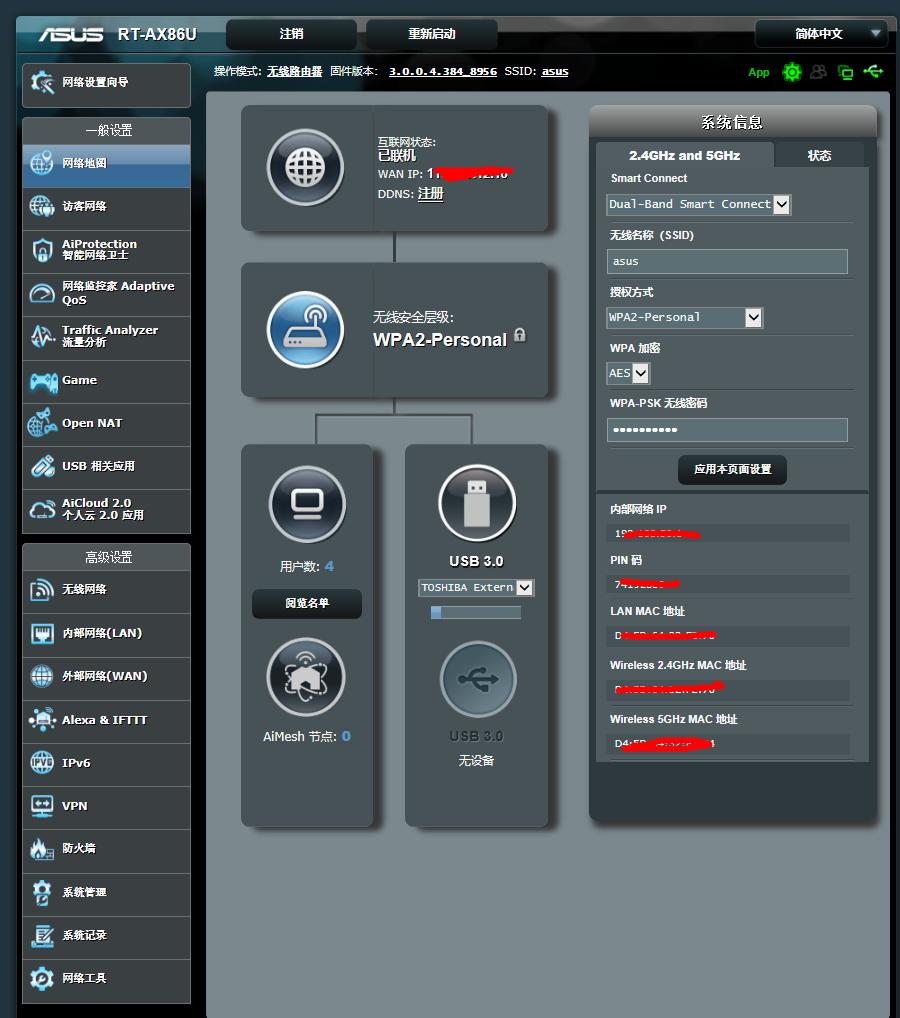Click the green USB icon in header

(x=873, y=72)
